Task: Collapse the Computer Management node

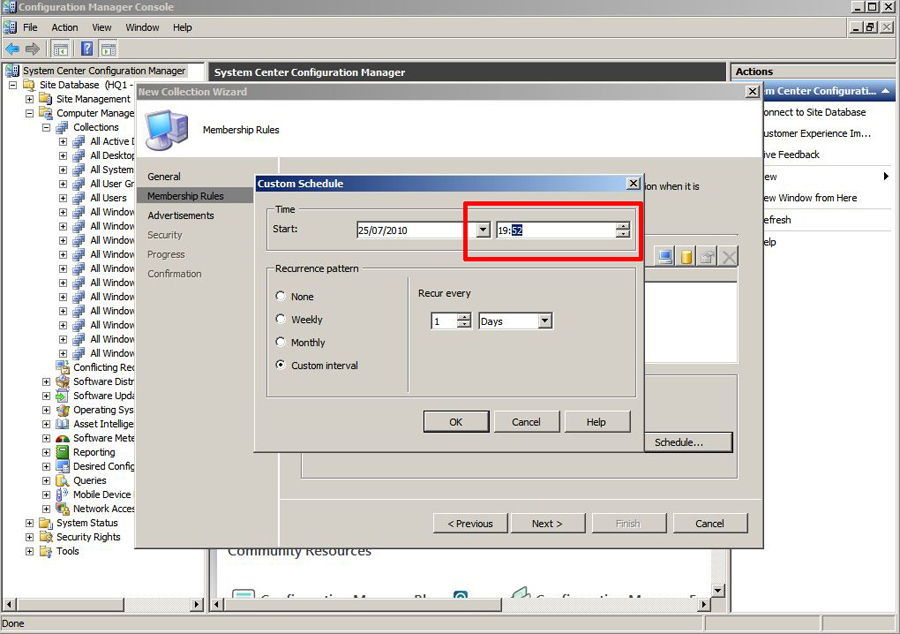Action: pos(29,114)
